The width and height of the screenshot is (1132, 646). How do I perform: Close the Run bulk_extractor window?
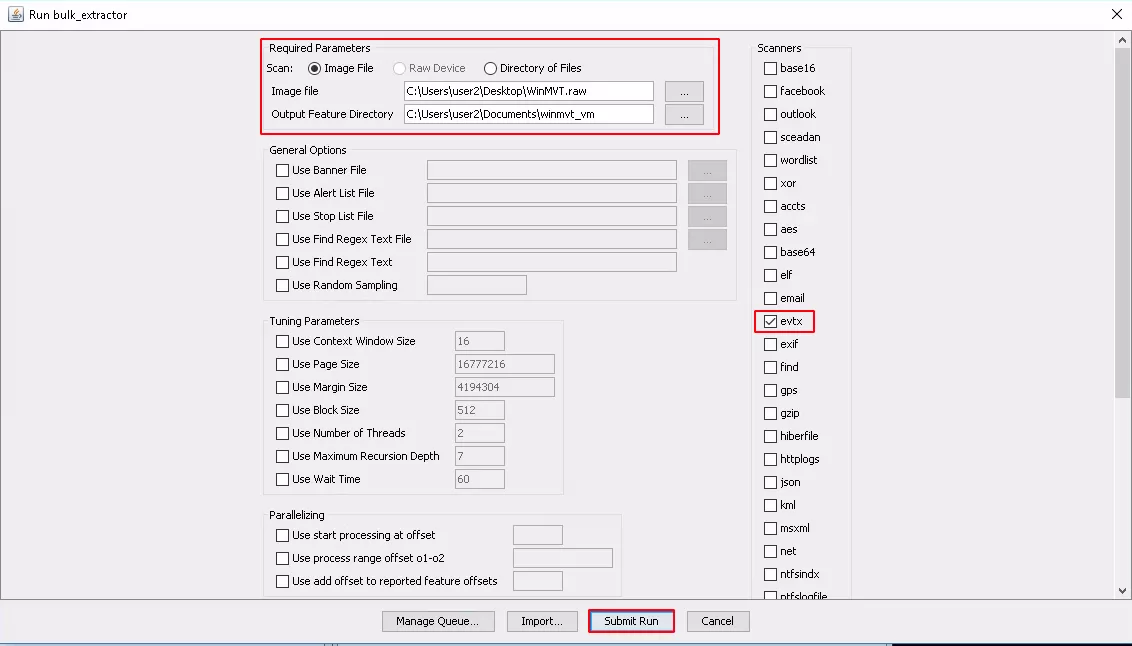pos(1116,14)
